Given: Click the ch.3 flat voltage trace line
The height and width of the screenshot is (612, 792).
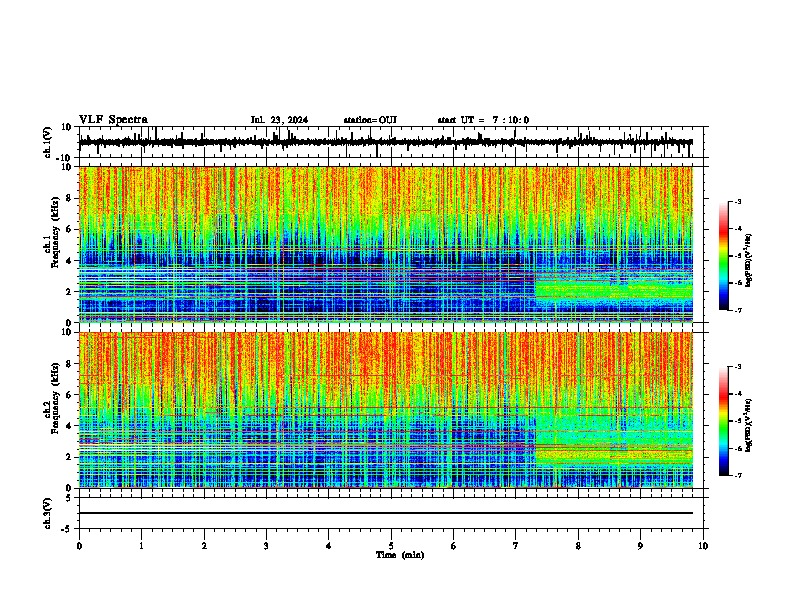Looking at the screenshot, I should click(385, 513).
